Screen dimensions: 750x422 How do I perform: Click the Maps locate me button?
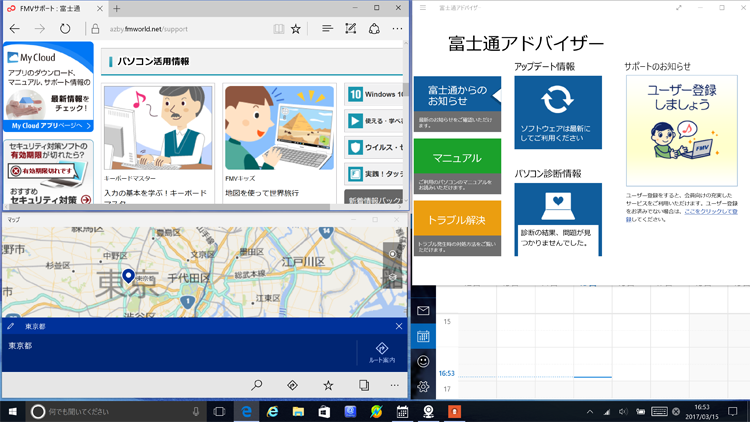coord(393,254)
